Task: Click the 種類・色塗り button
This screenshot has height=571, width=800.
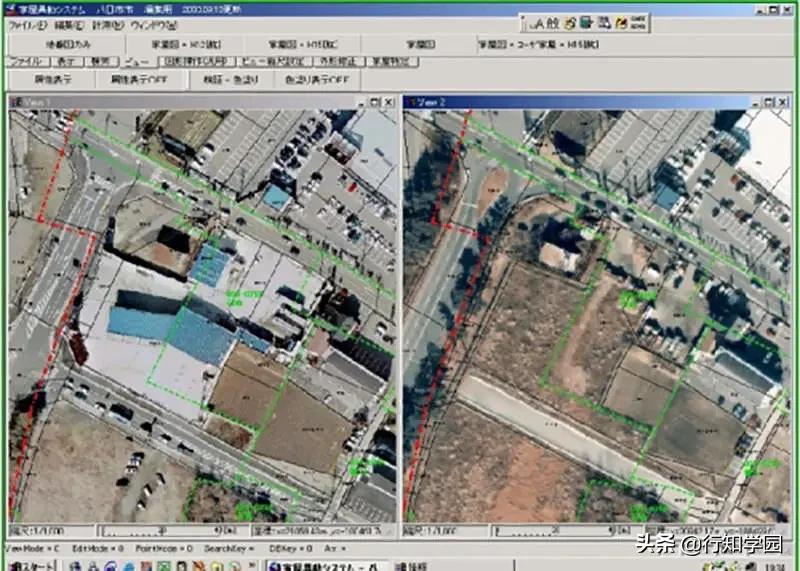Action: (x=231, y=80)
